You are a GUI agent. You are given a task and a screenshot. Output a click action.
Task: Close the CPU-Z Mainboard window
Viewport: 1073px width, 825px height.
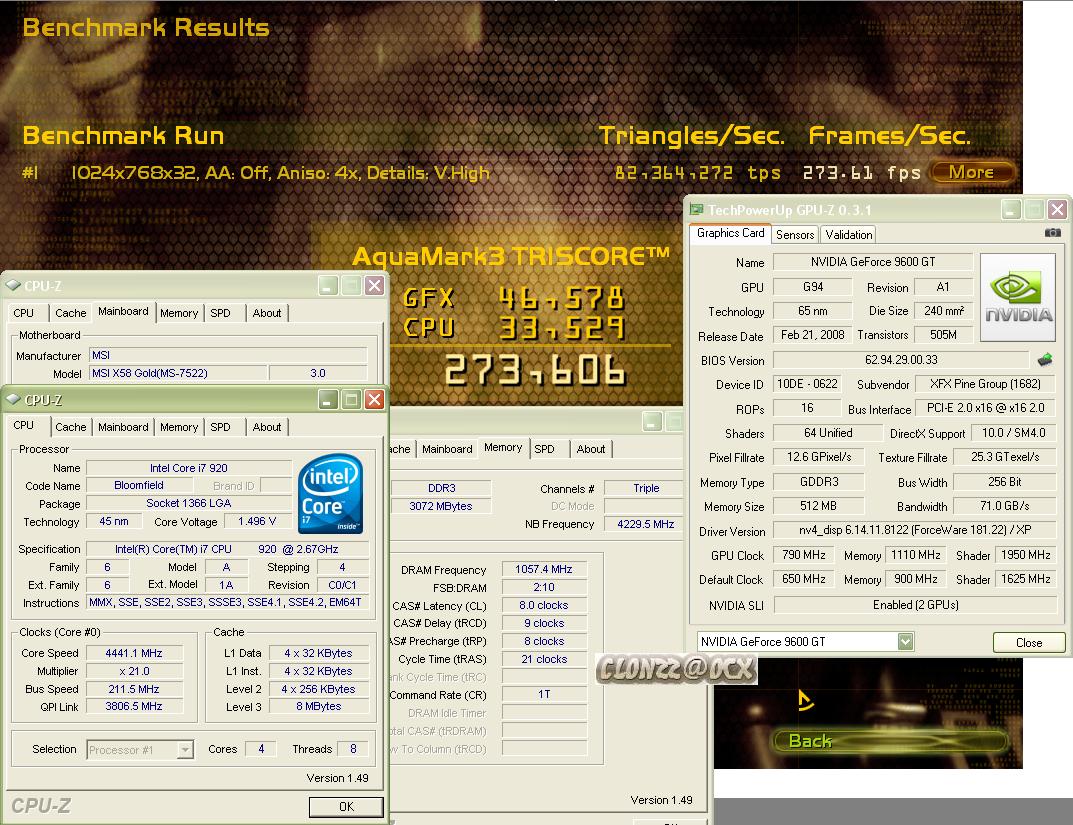tap(374, 285)
